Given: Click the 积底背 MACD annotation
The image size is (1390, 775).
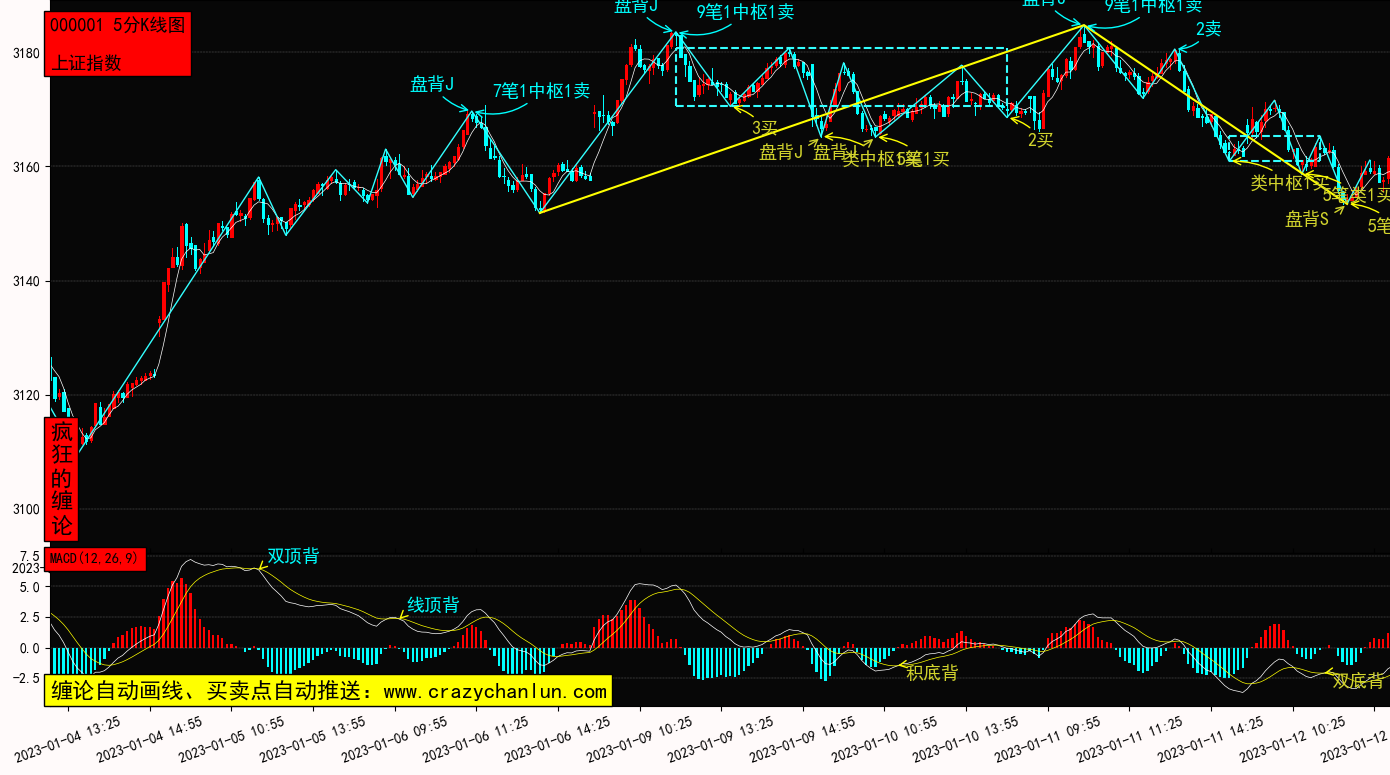Looking at the screenshot, I should coord(932,673).
